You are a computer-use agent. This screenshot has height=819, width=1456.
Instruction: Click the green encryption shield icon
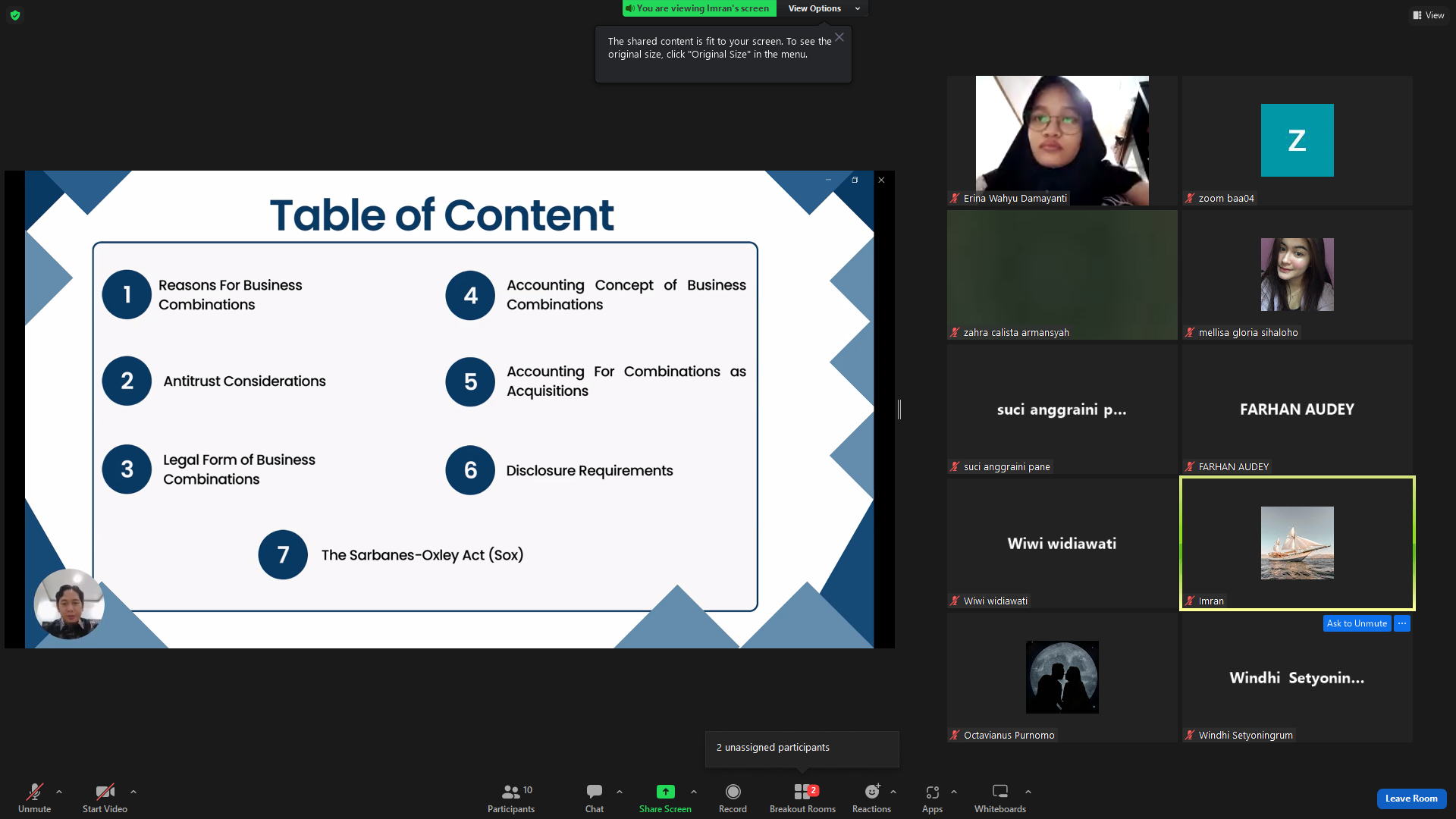(x=15, y=15)
